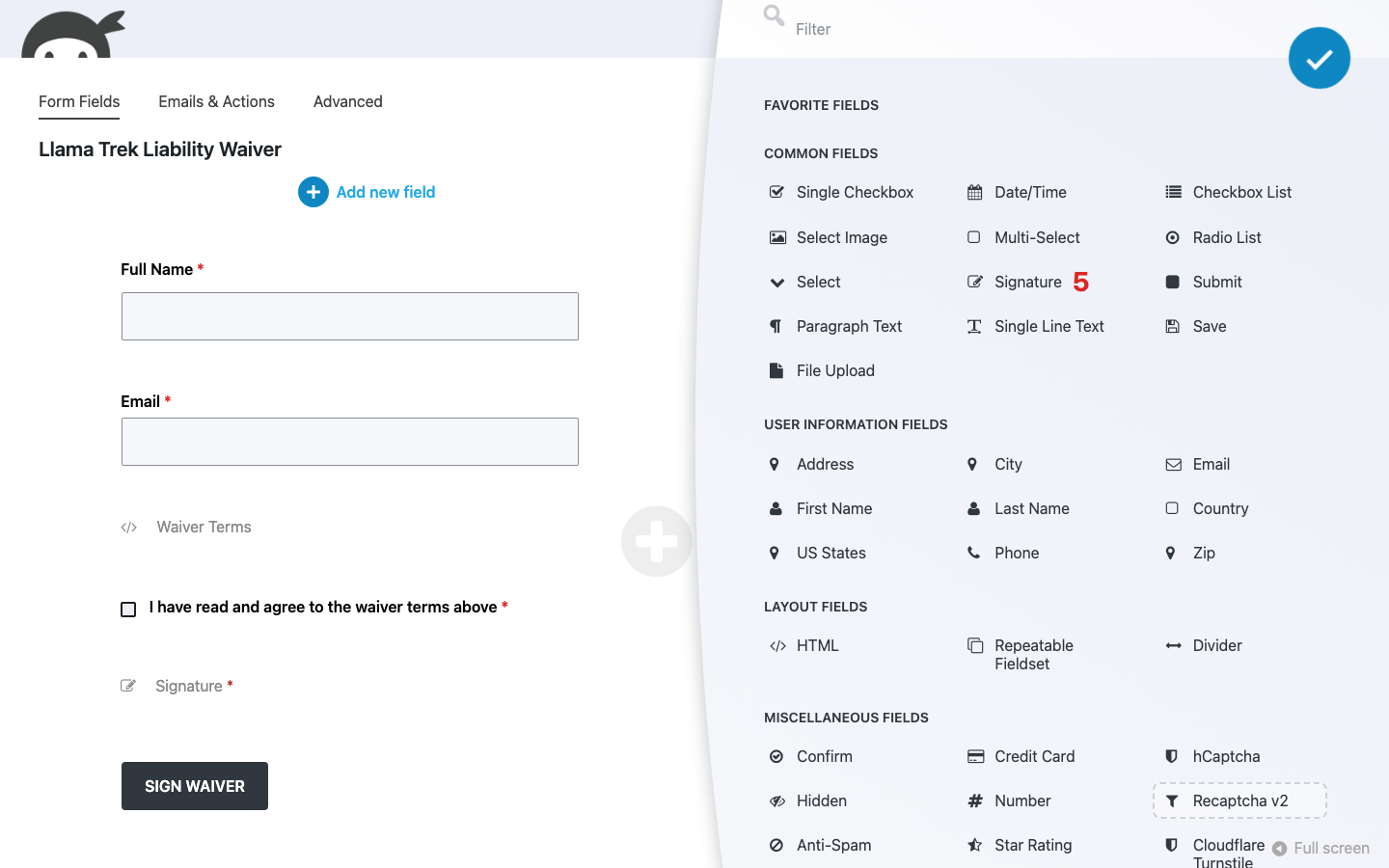Add the Paragraph Text field
This screenshot has width=1389, height=868.
(835, 326)
